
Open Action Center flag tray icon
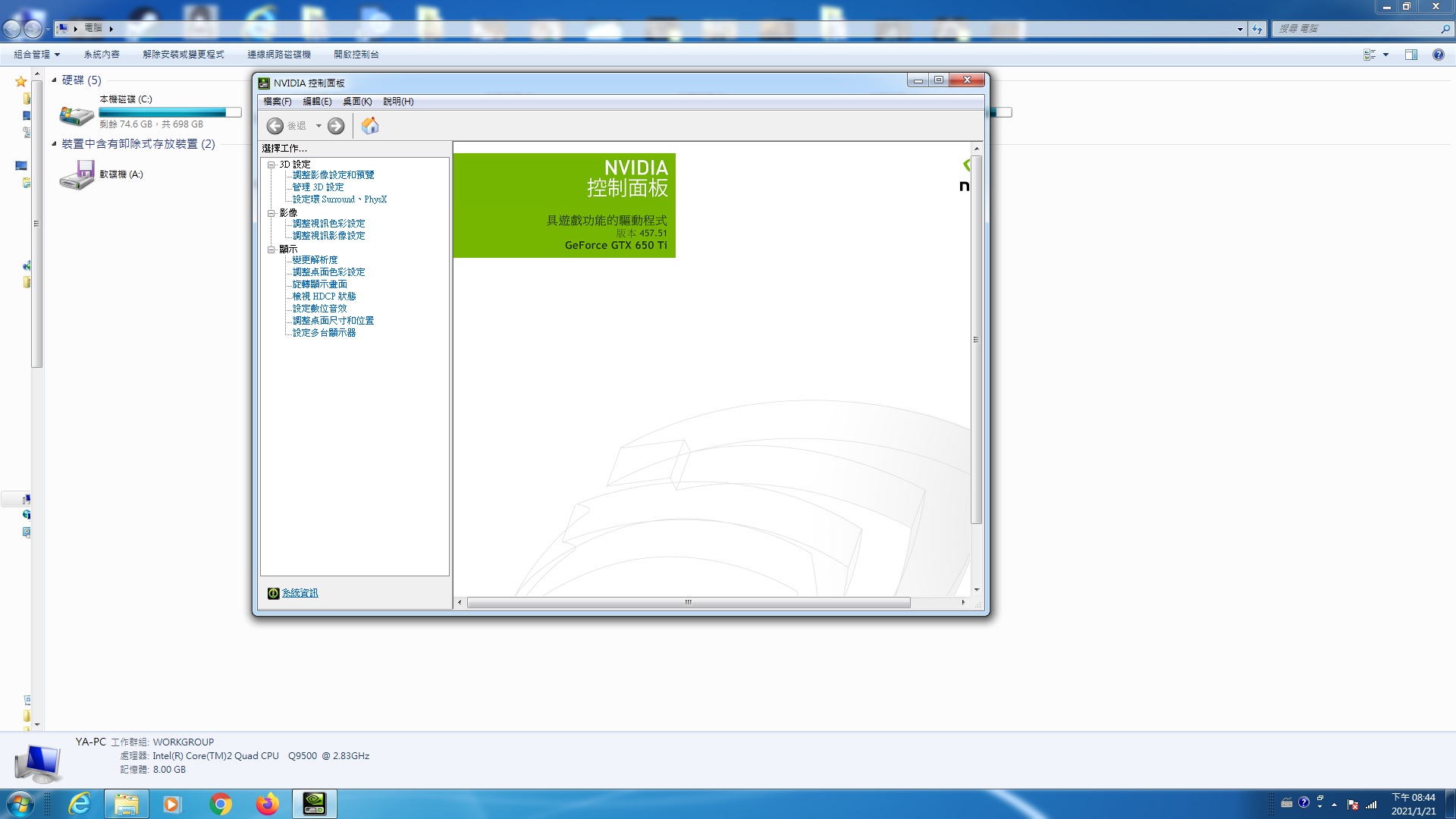pos(1353,804)
